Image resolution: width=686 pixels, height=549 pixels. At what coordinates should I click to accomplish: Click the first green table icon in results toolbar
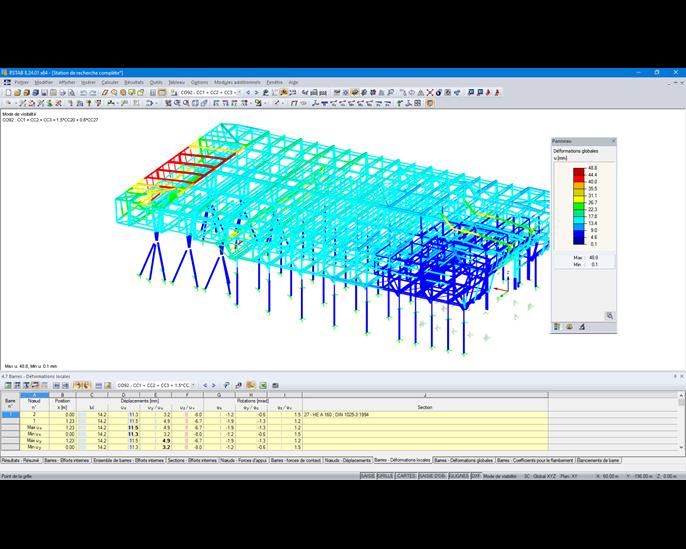8,385
